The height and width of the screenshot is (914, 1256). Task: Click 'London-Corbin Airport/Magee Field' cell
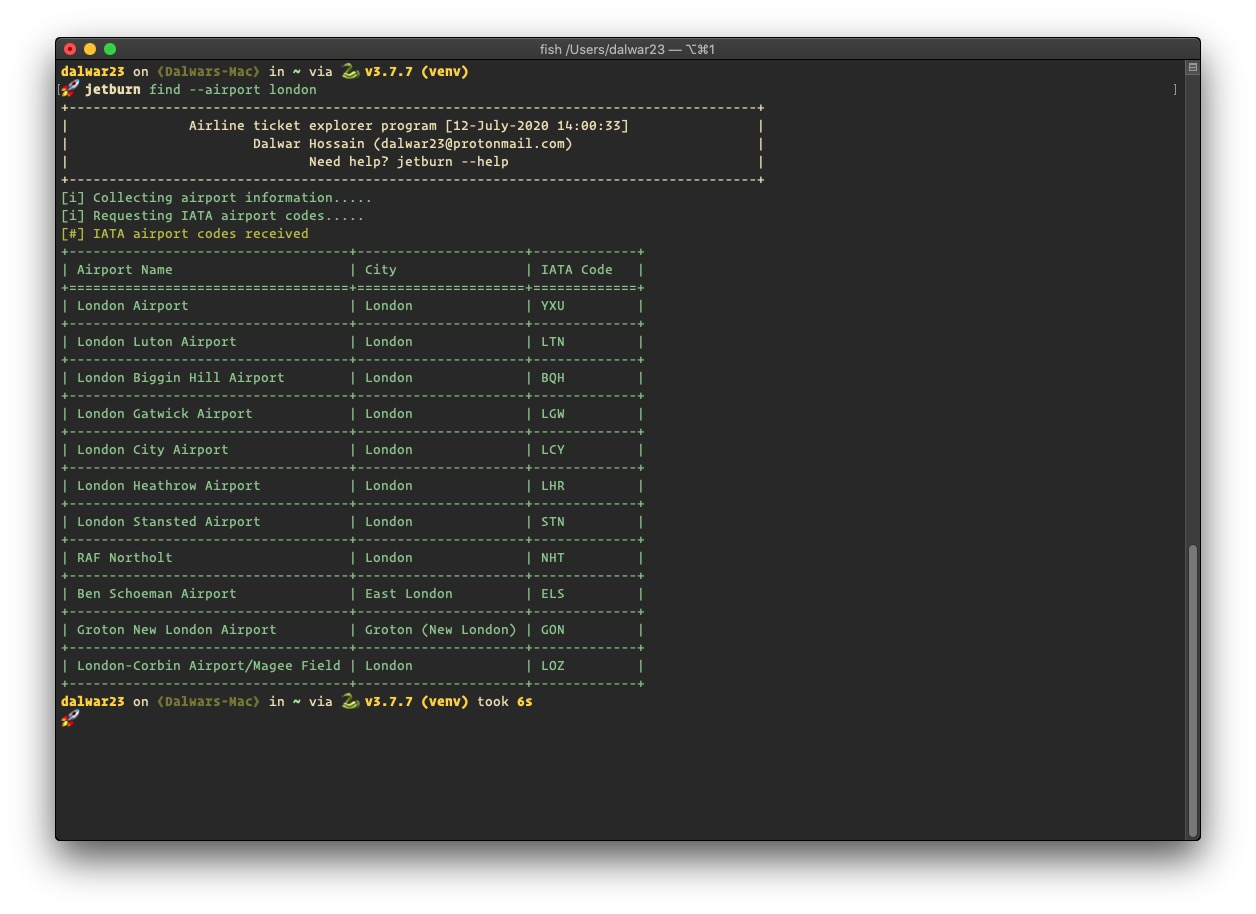coord(209,665)
